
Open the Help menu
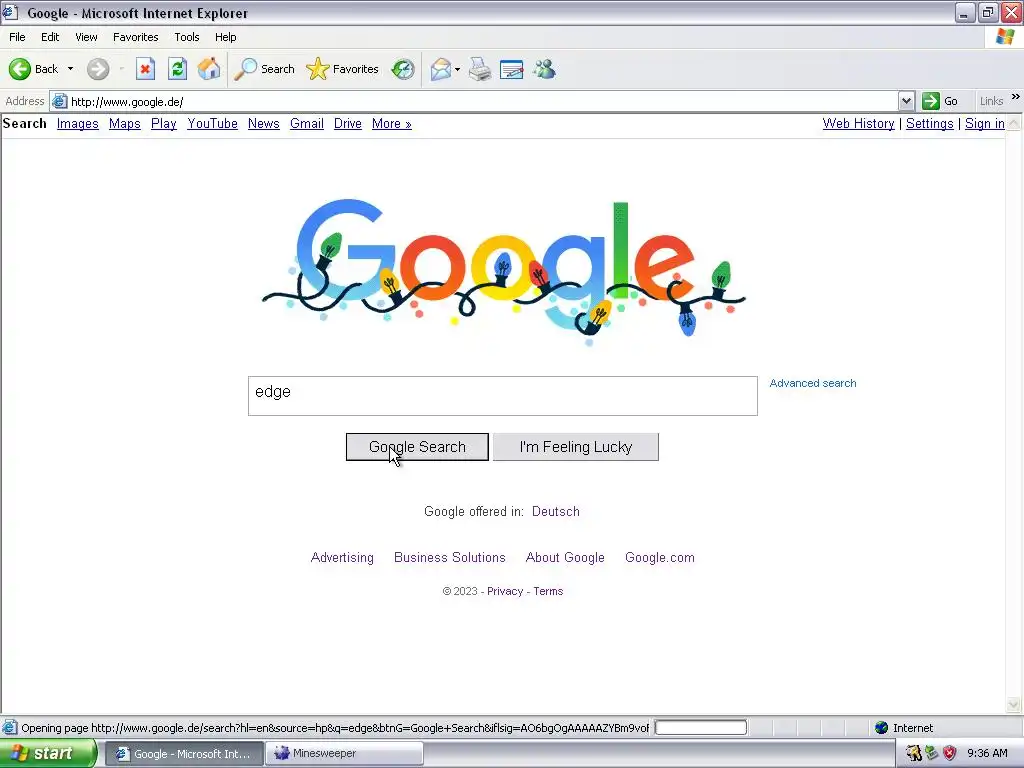pyautogui.click(x=225, y=37)
